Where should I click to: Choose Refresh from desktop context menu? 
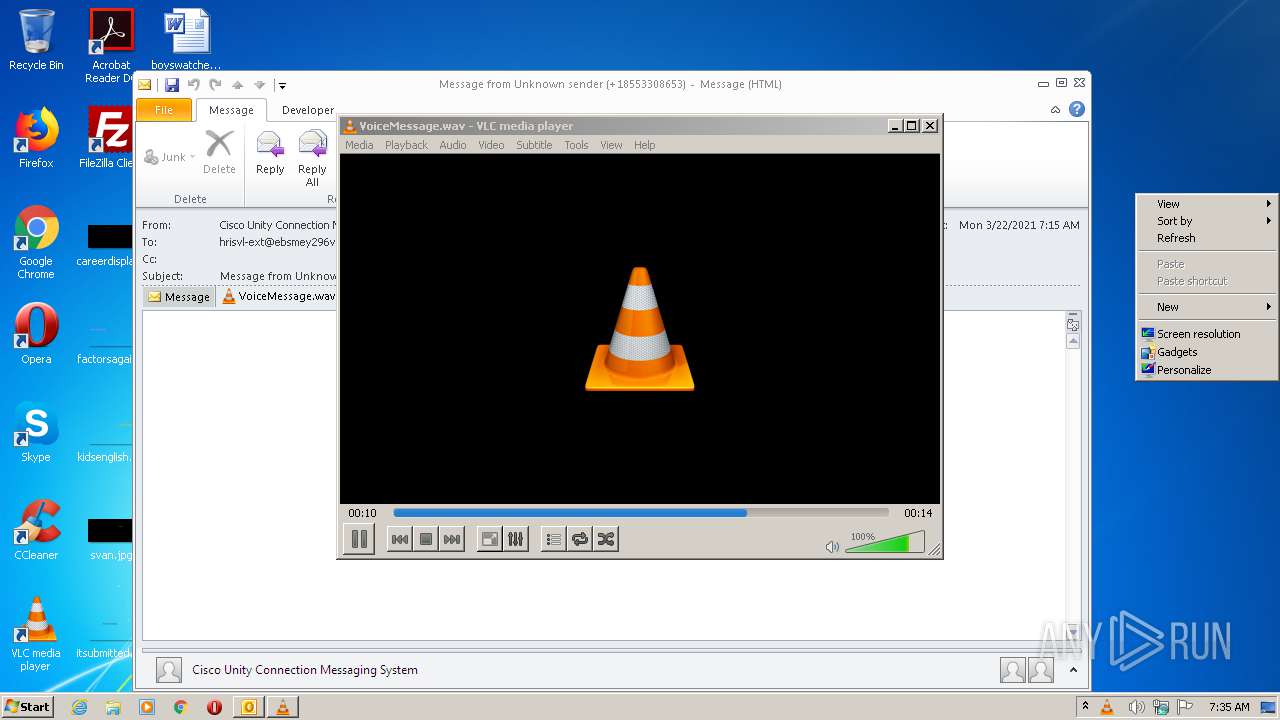point(1207,238)
